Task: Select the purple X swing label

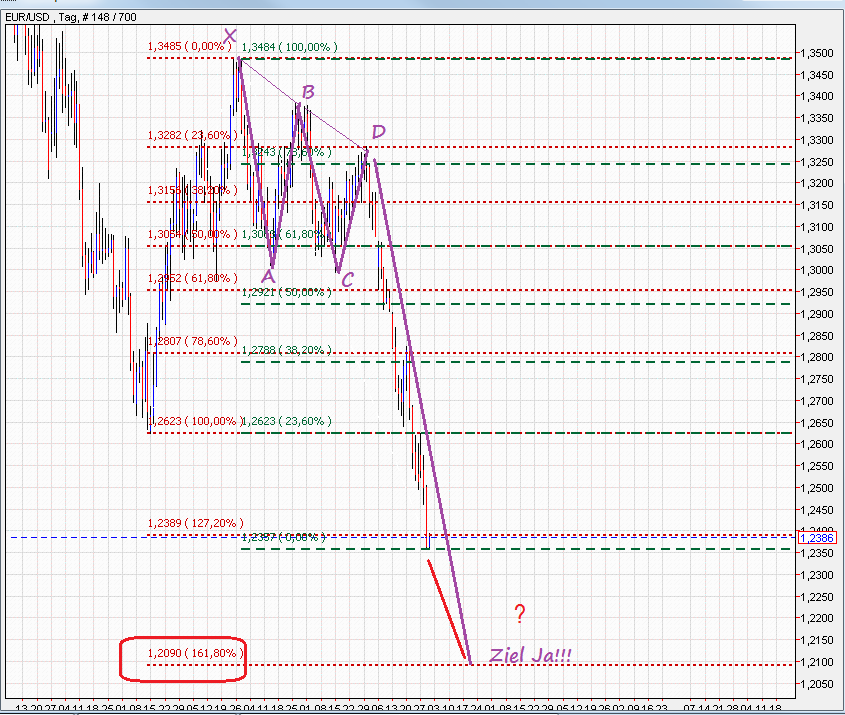Action: (x=229, y=35)
